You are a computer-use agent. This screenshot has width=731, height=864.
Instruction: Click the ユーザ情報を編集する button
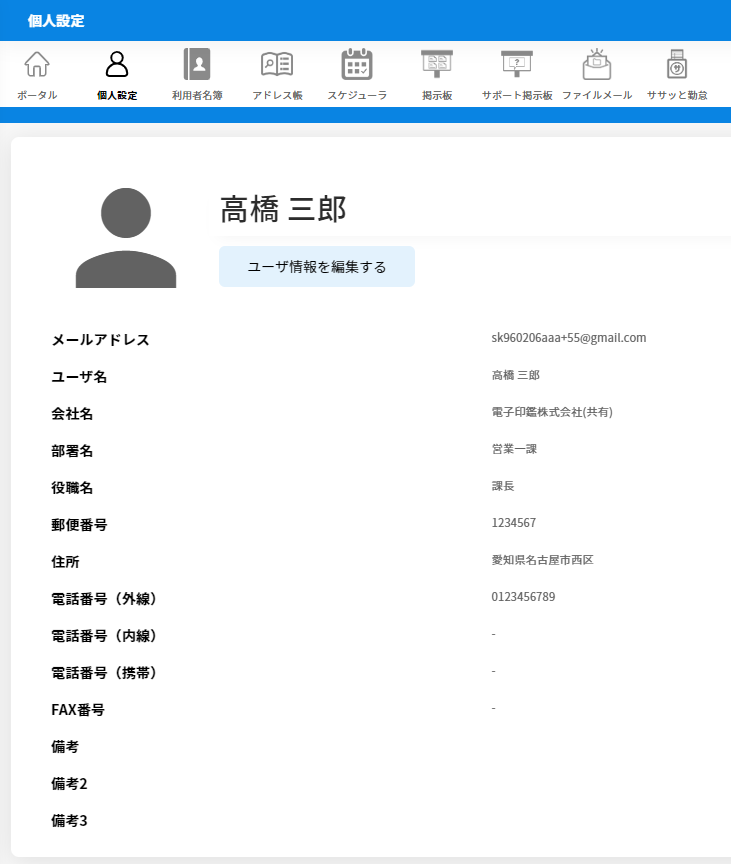(317, 267)
